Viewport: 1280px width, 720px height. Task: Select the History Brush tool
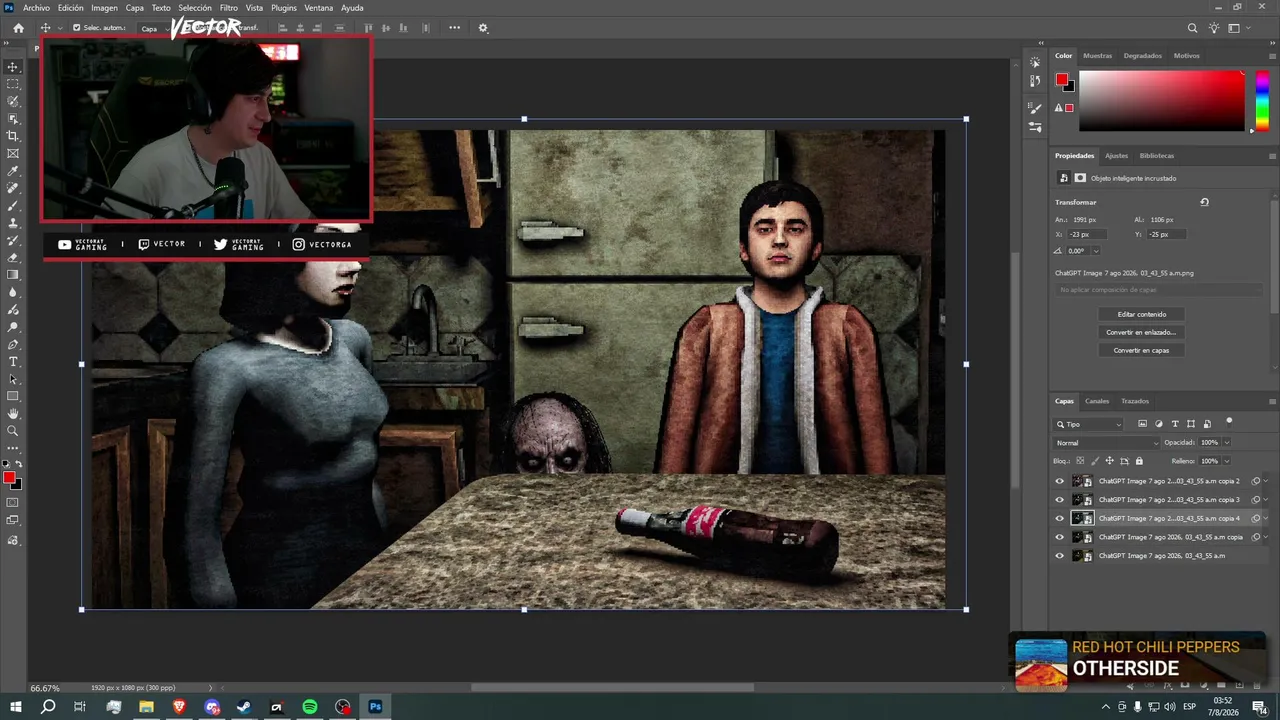[13, 240]
